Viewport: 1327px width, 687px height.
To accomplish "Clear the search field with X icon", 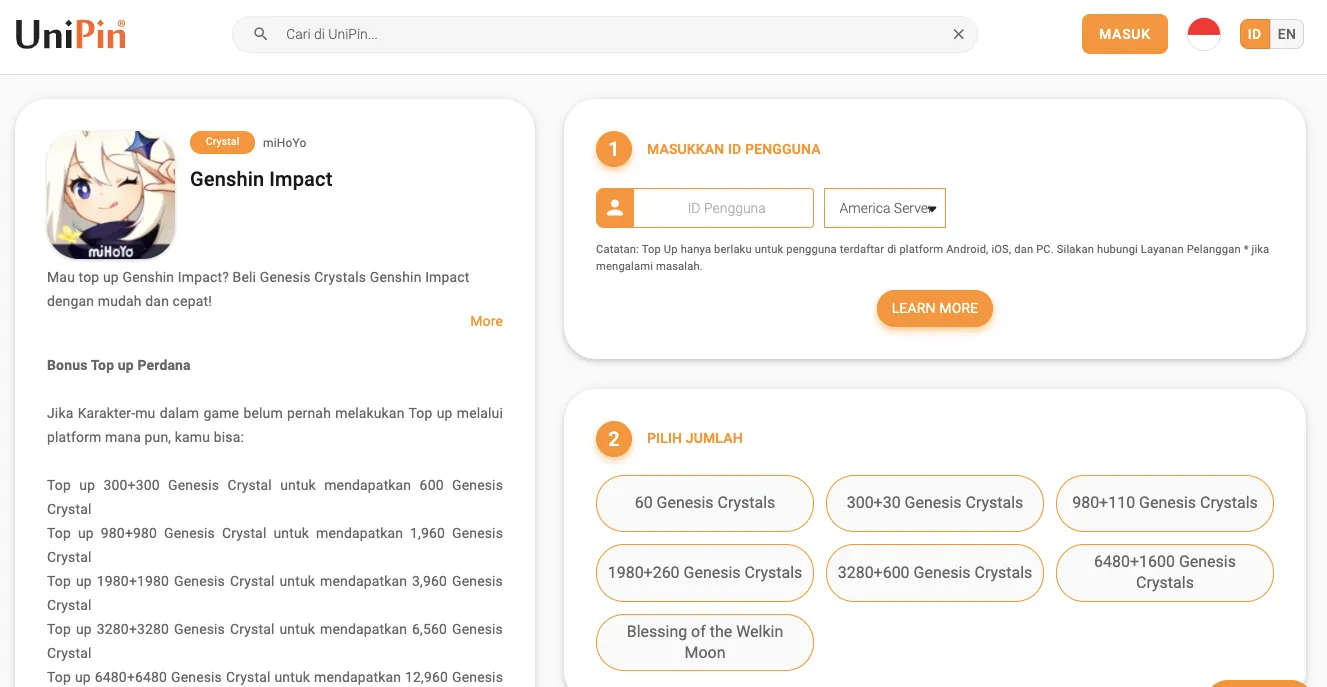I will tap(958, 34).
